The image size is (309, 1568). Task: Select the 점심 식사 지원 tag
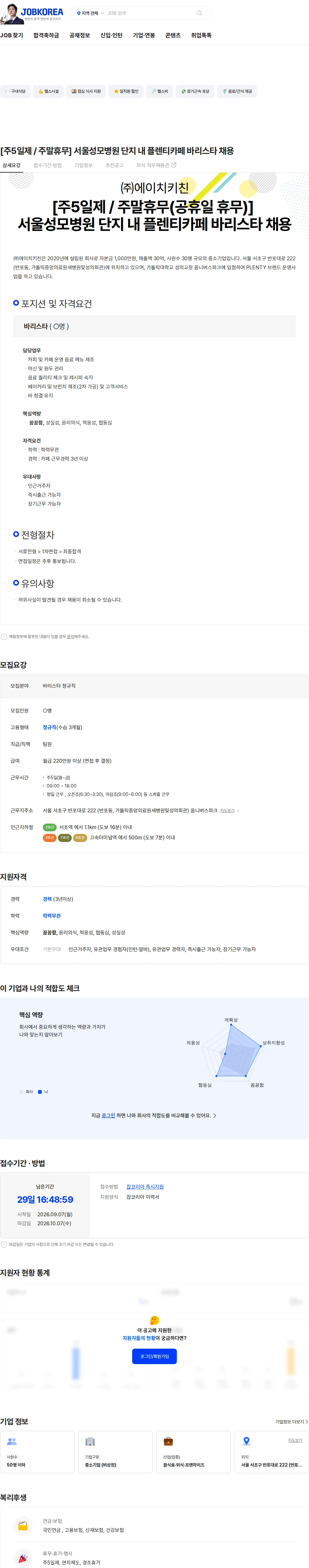(86, 91)
